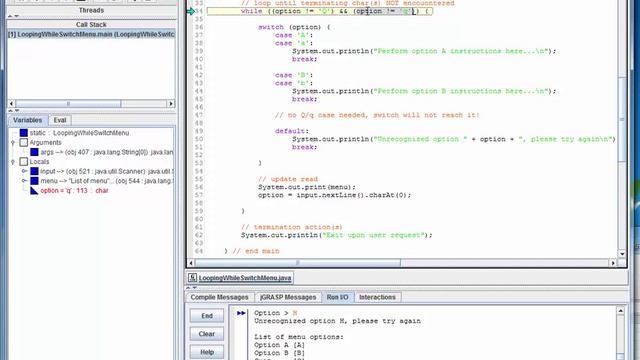Click the case 'B': line 42
Image resolution: width=640 pixels, height=360 pixels.
pos(293,75)
